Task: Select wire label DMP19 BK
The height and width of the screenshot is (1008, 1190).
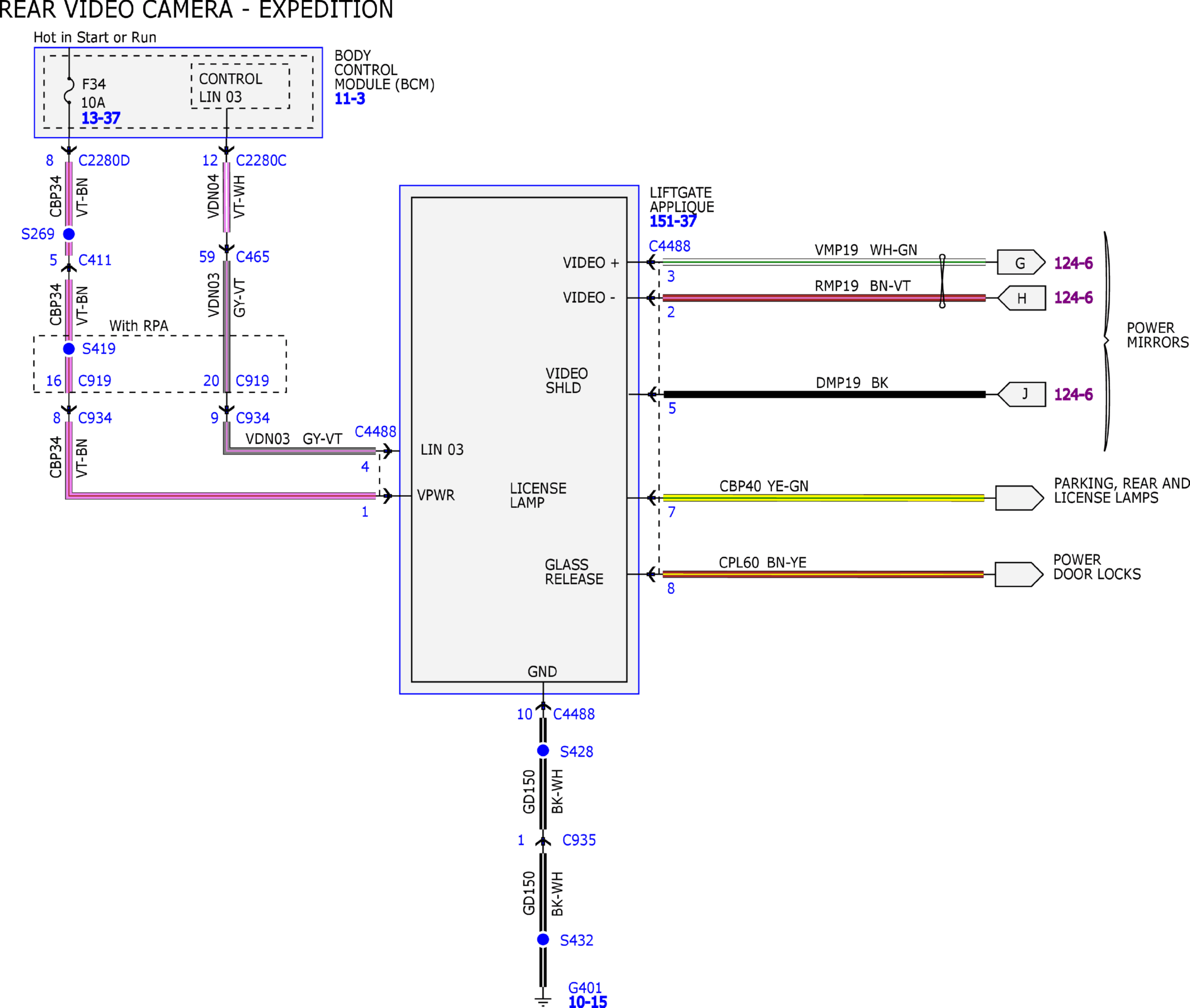Action: [x=852, y=383]
